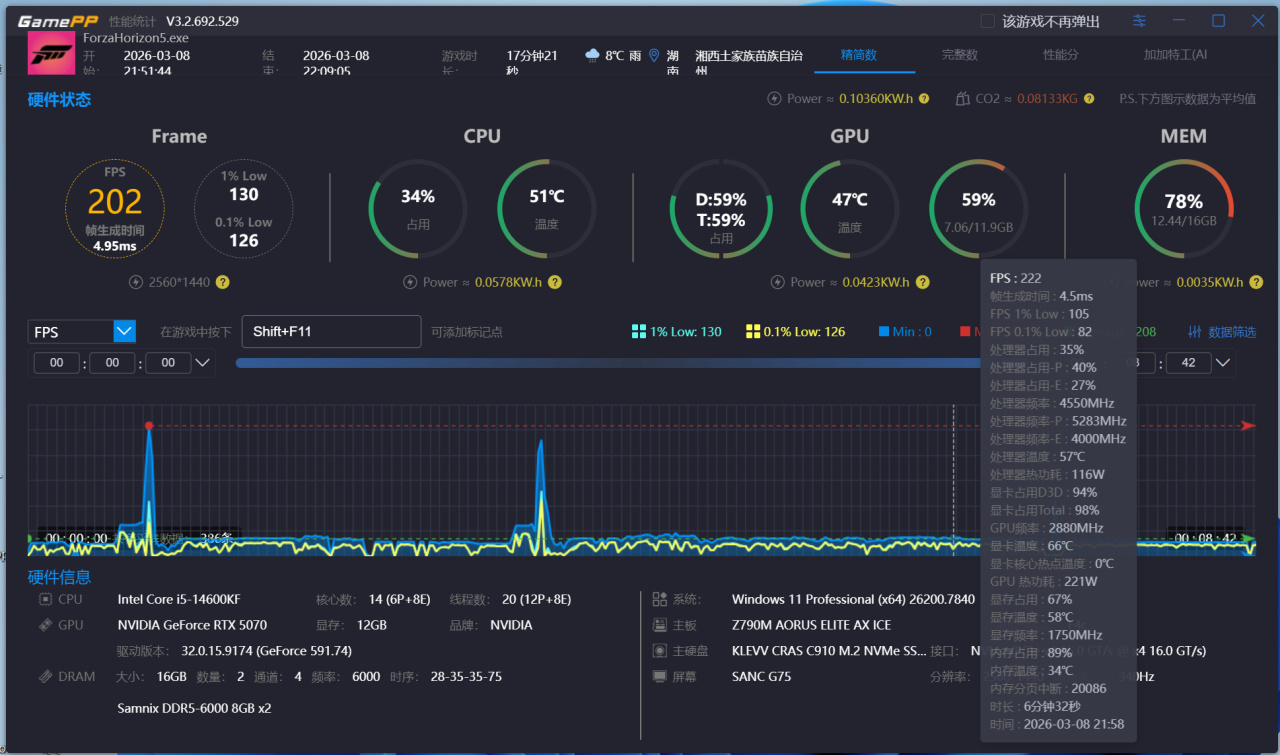Click the 1% Low 130 circle

click(243, 208)
